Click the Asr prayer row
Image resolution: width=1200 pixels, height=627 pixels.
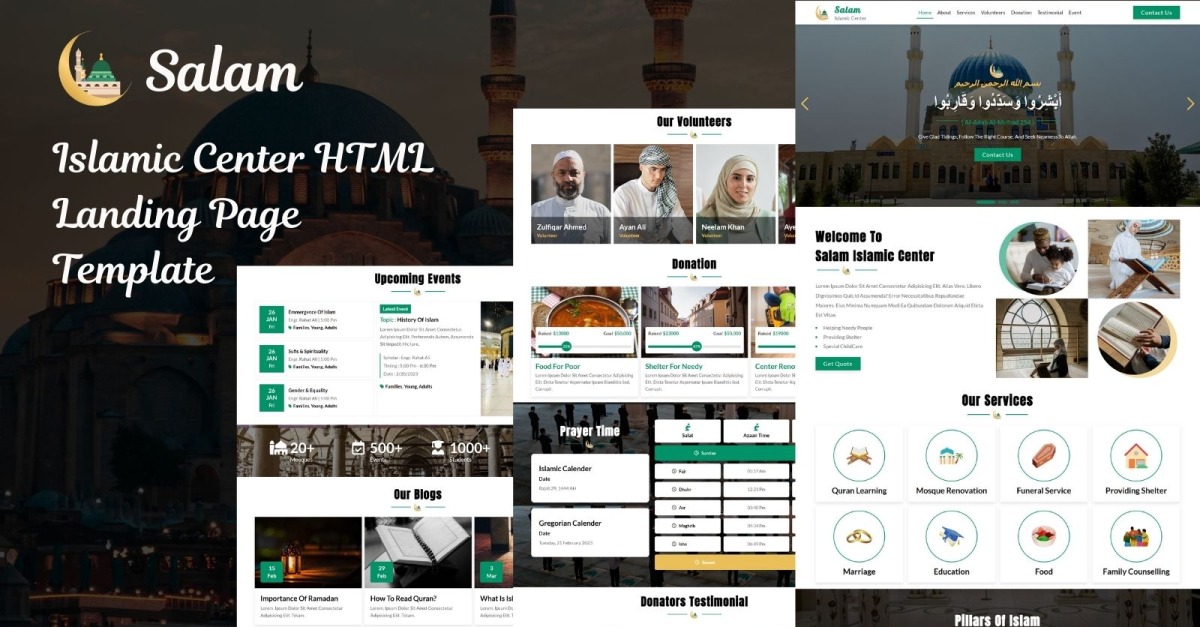[725, 507]
